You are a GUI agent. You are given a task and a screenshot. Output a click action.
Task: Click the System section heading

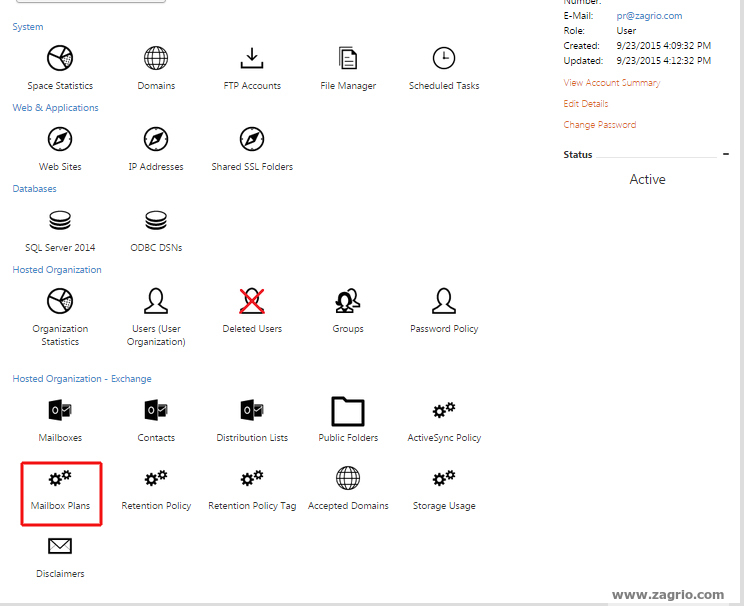point(28,27)
